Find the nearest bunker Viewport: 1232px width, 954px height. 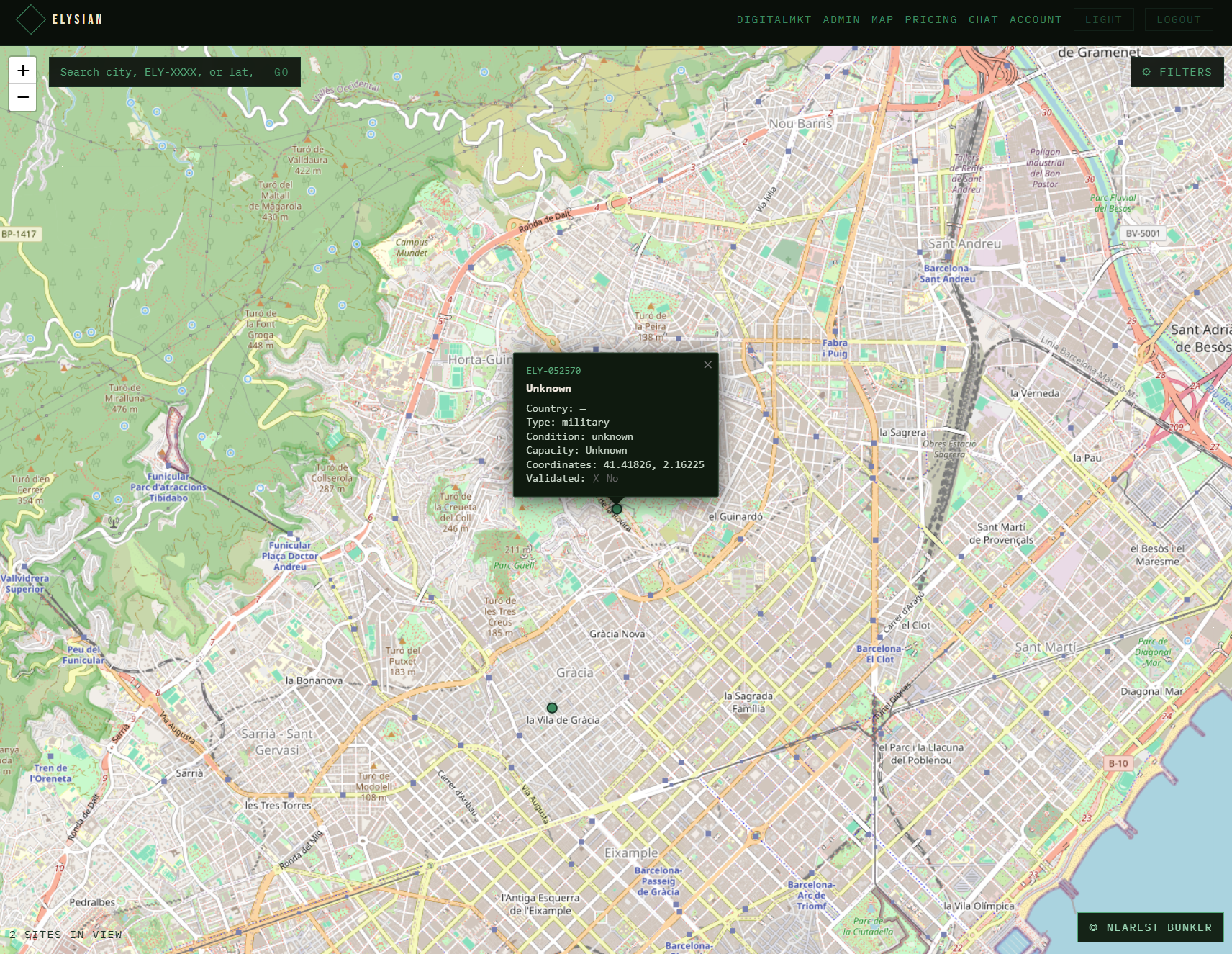1151,927
